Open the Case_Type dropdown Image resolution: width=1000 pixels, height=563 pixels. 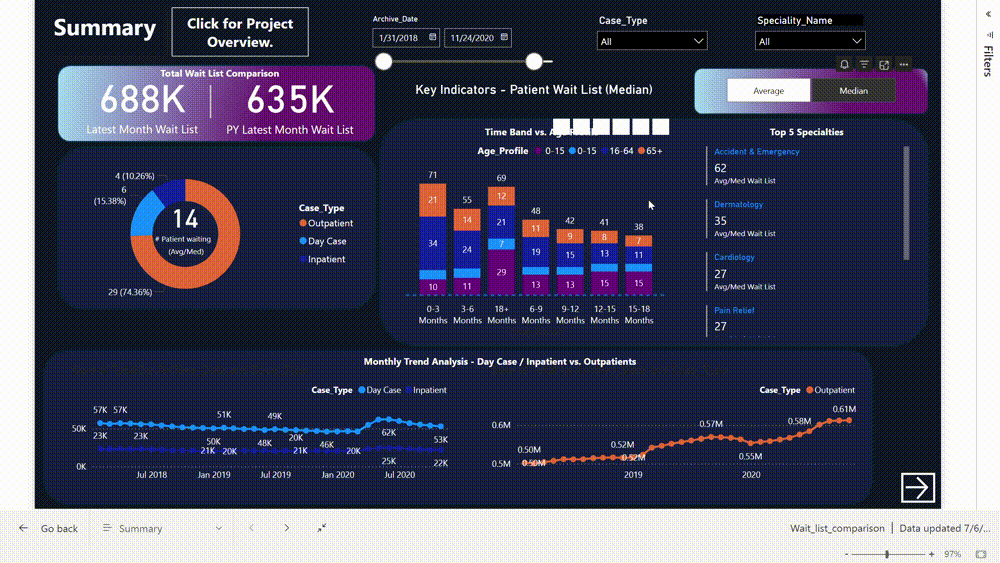(x=652, y=41)
